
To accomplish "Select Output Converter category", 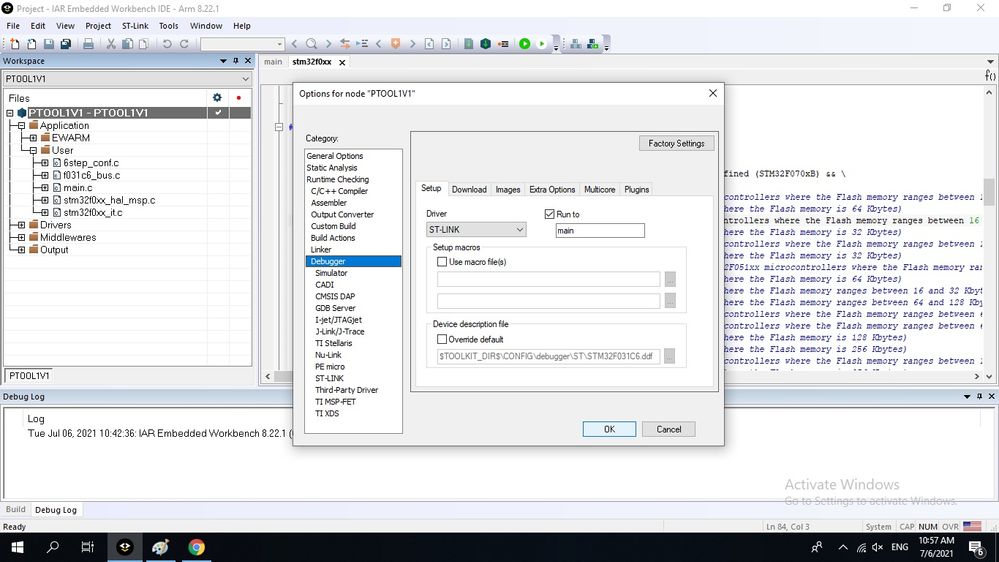I will (x=342, y=215).
